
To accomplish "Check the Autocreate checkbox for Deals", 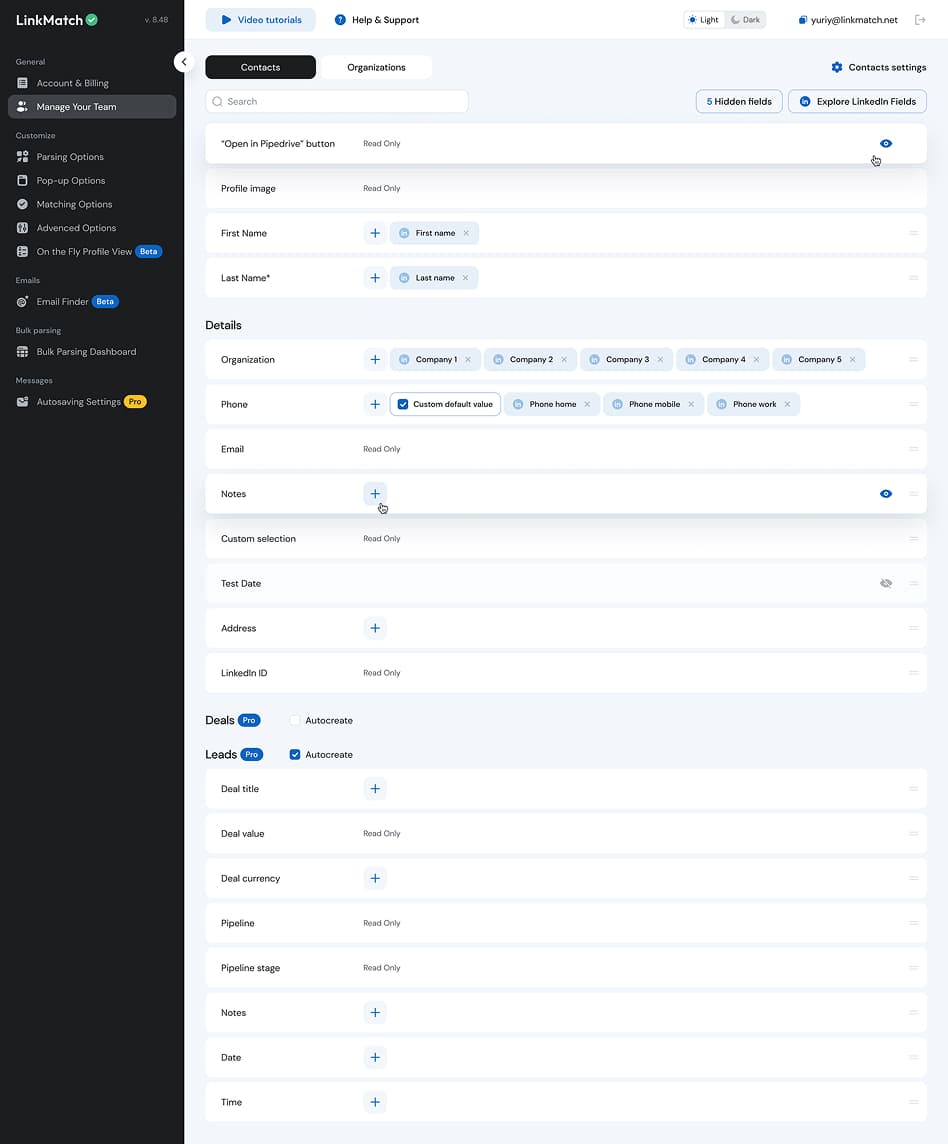I will click(296, 720).
